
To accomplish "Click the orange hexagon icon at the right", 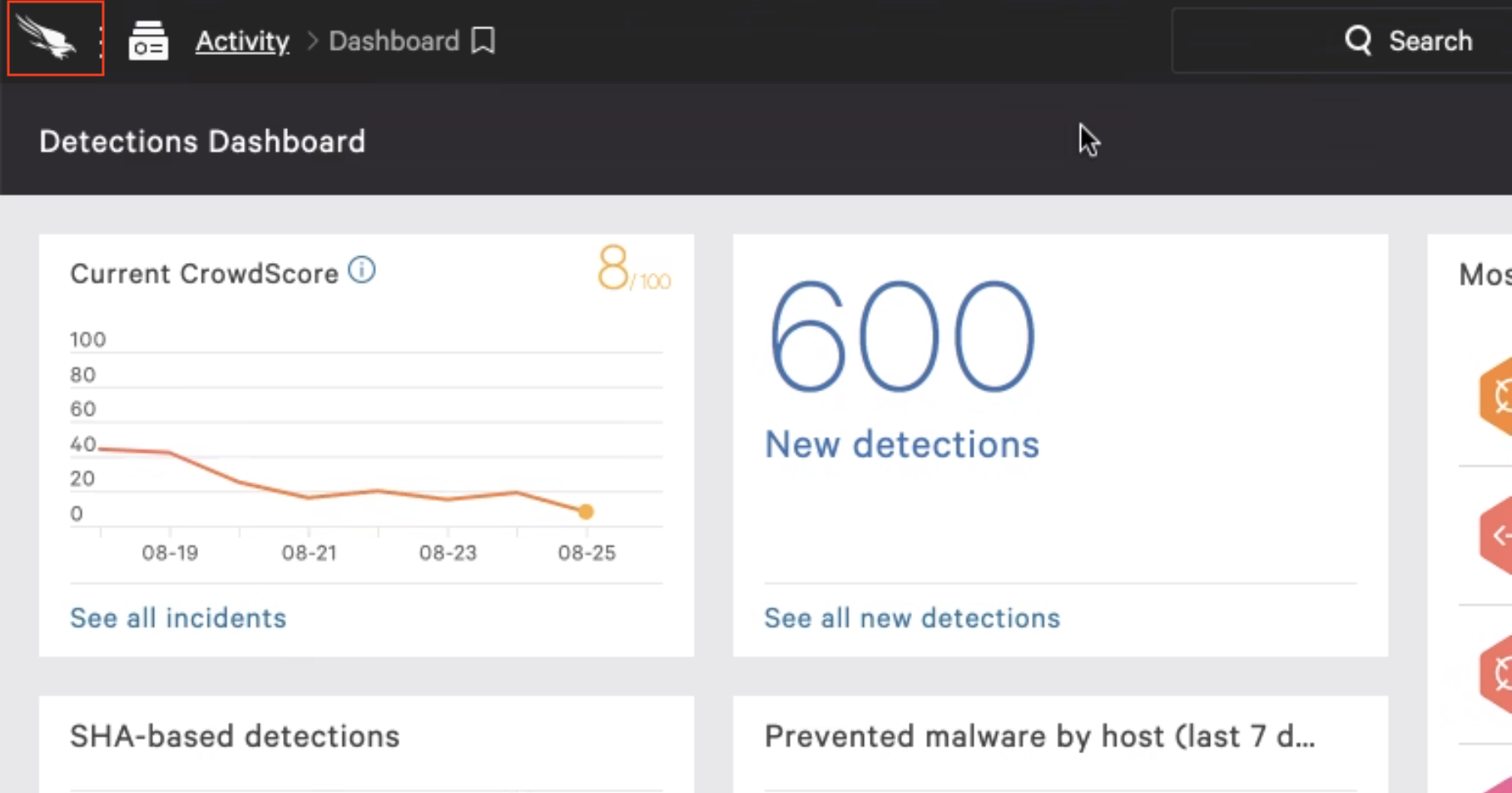I will 1497,397.
